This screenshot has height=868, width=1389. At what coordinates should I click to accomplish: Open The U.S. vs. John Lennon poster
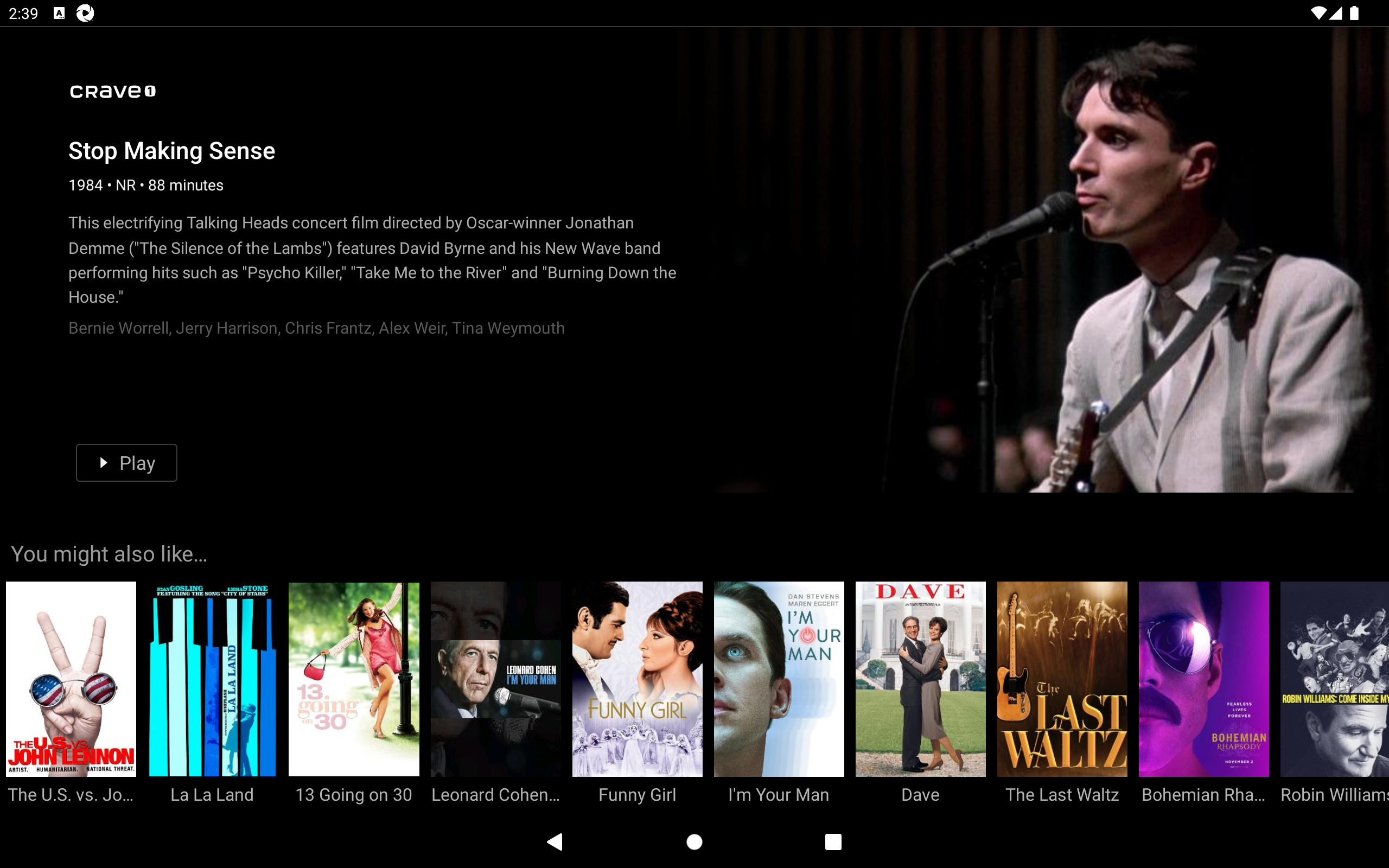tap(71, 679)
